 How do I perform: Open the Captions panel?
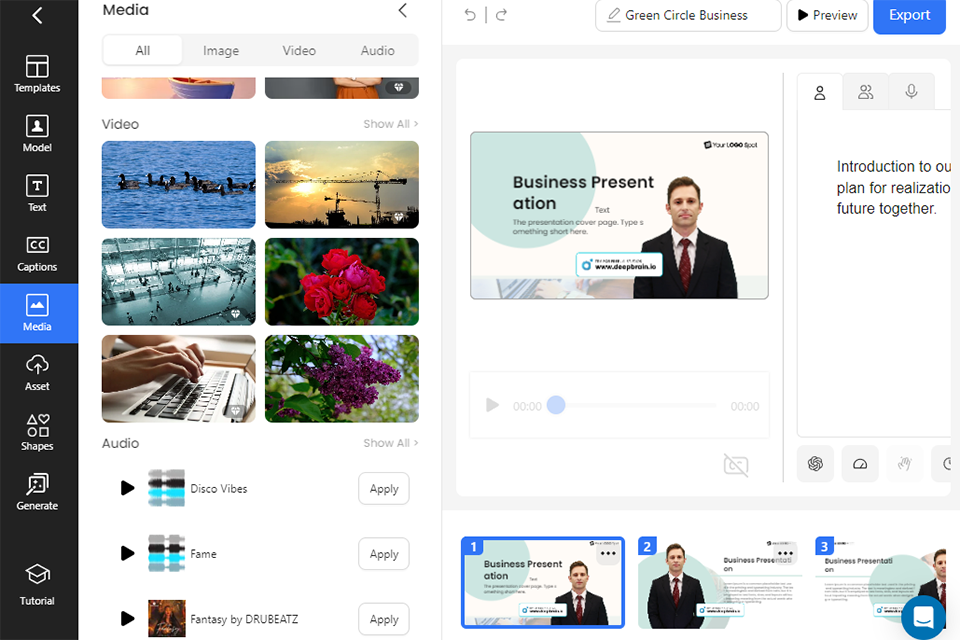pyautogui.click(x=37, y=253)
